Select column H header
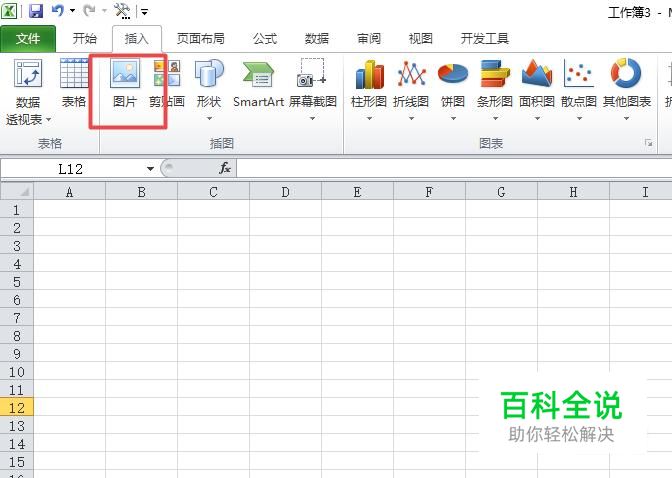 pos(573,192)
